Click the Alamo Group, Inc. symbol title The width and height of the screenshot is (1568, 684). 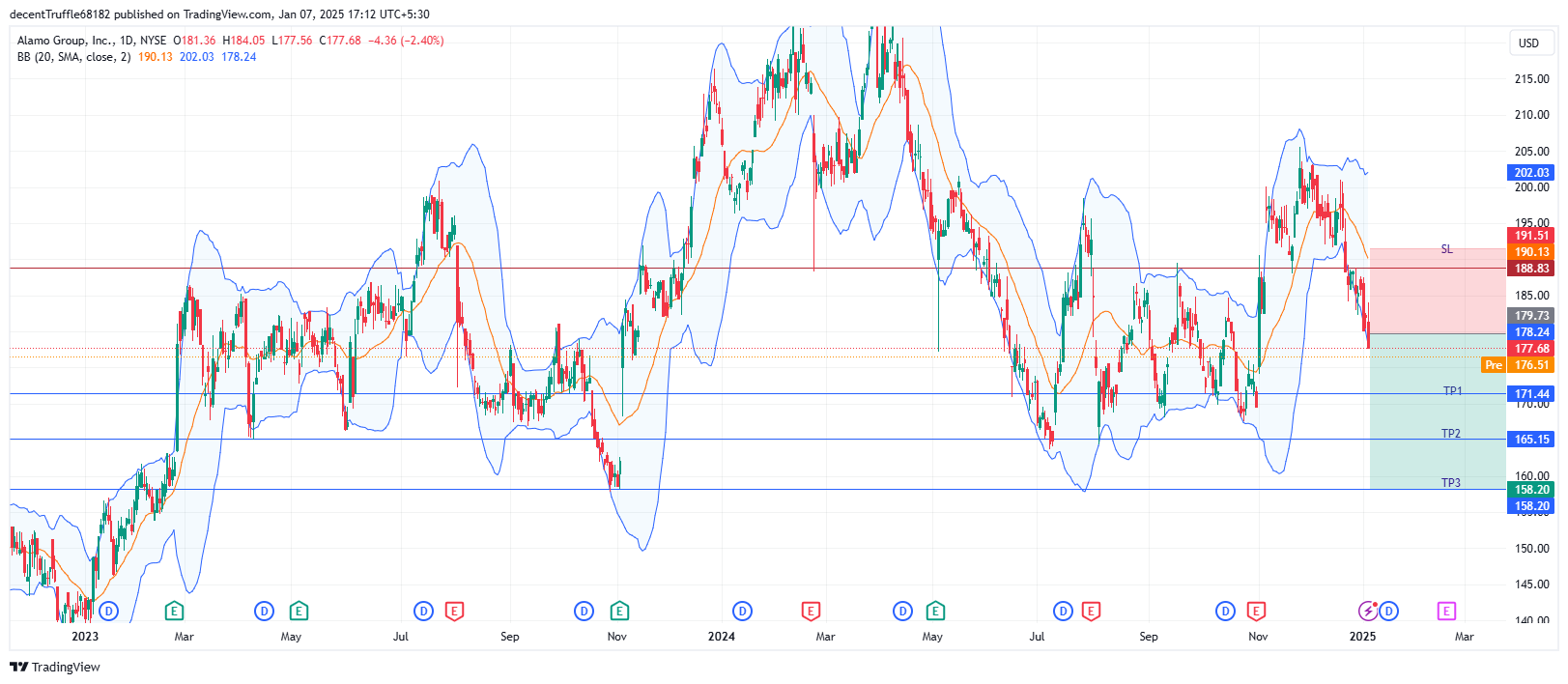[x=65, y=41]
